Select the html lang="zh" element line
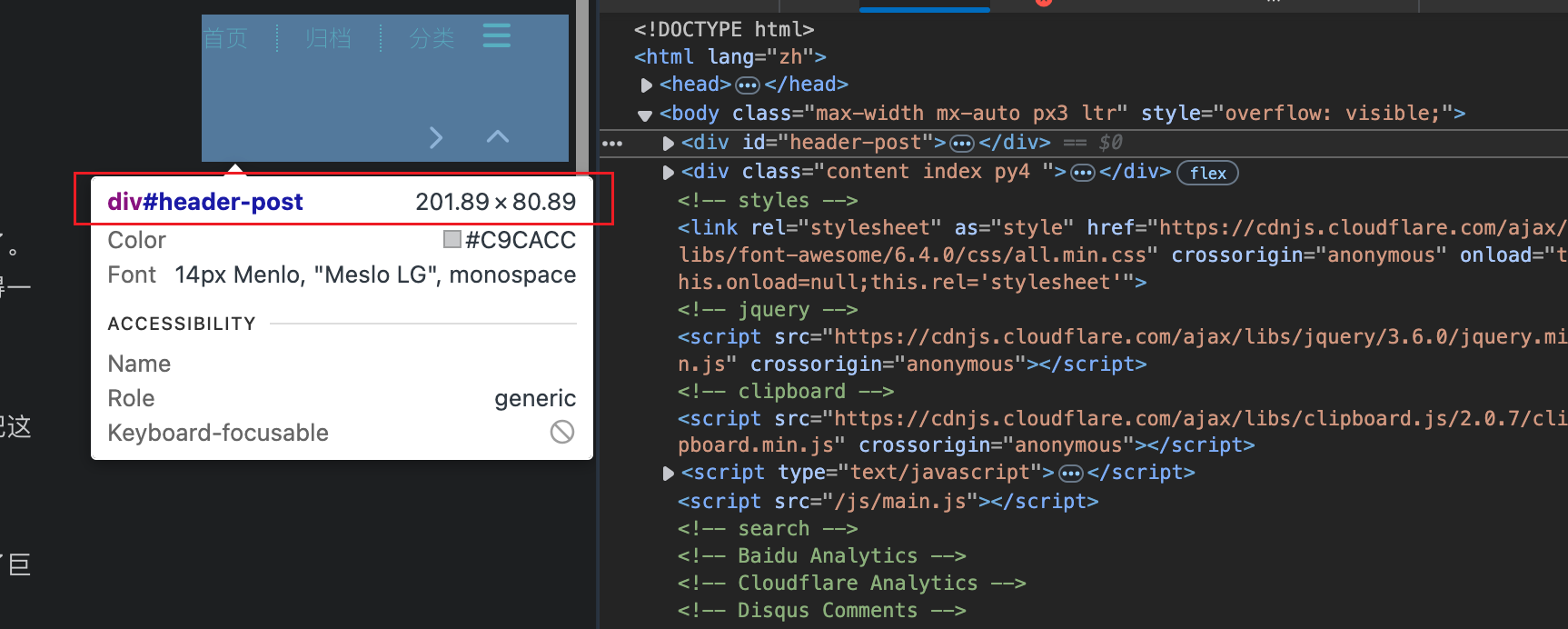Viewport: 1568px width, 629px height. 729,56
